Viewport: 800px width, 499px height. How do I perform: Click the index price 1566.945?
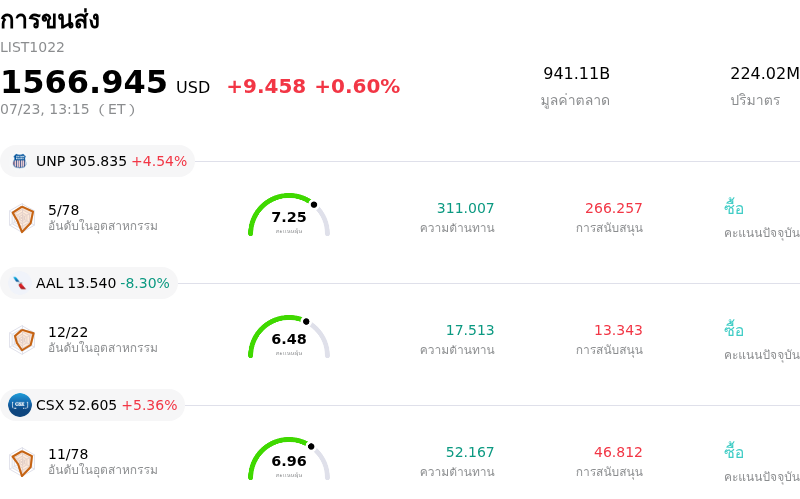(84, 82)
